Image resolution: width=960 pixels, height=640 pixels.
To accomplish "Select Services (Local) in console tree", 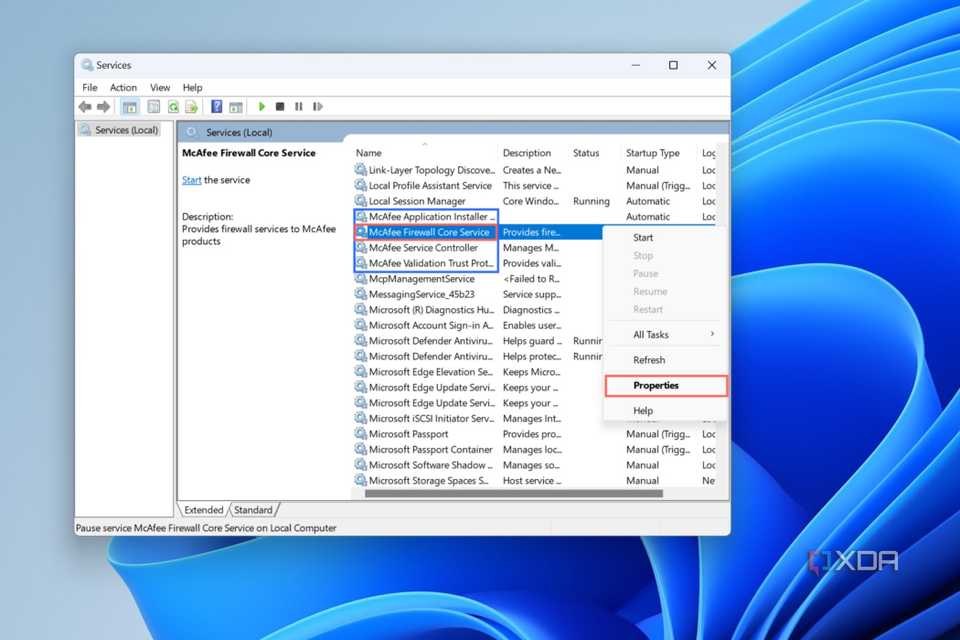I will (x=119, y=130).
